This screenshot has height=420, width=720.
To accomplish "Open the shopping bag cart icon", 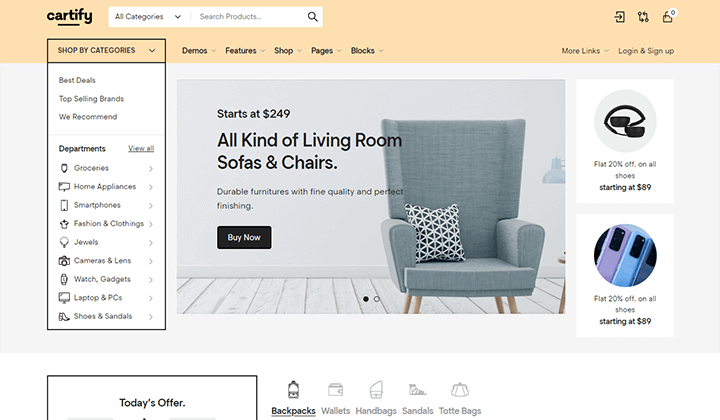I will (x=668, y=17).
